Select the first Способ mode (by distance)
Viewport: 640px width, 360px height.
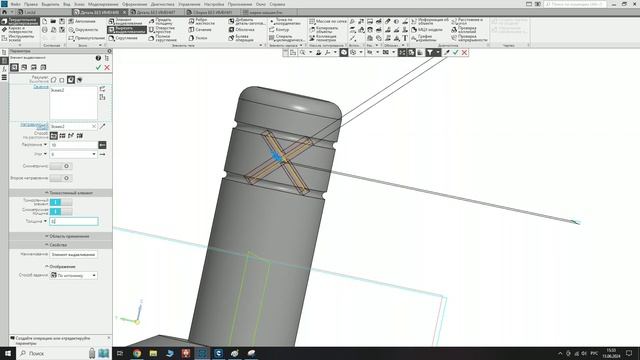[x=53, y=136]
